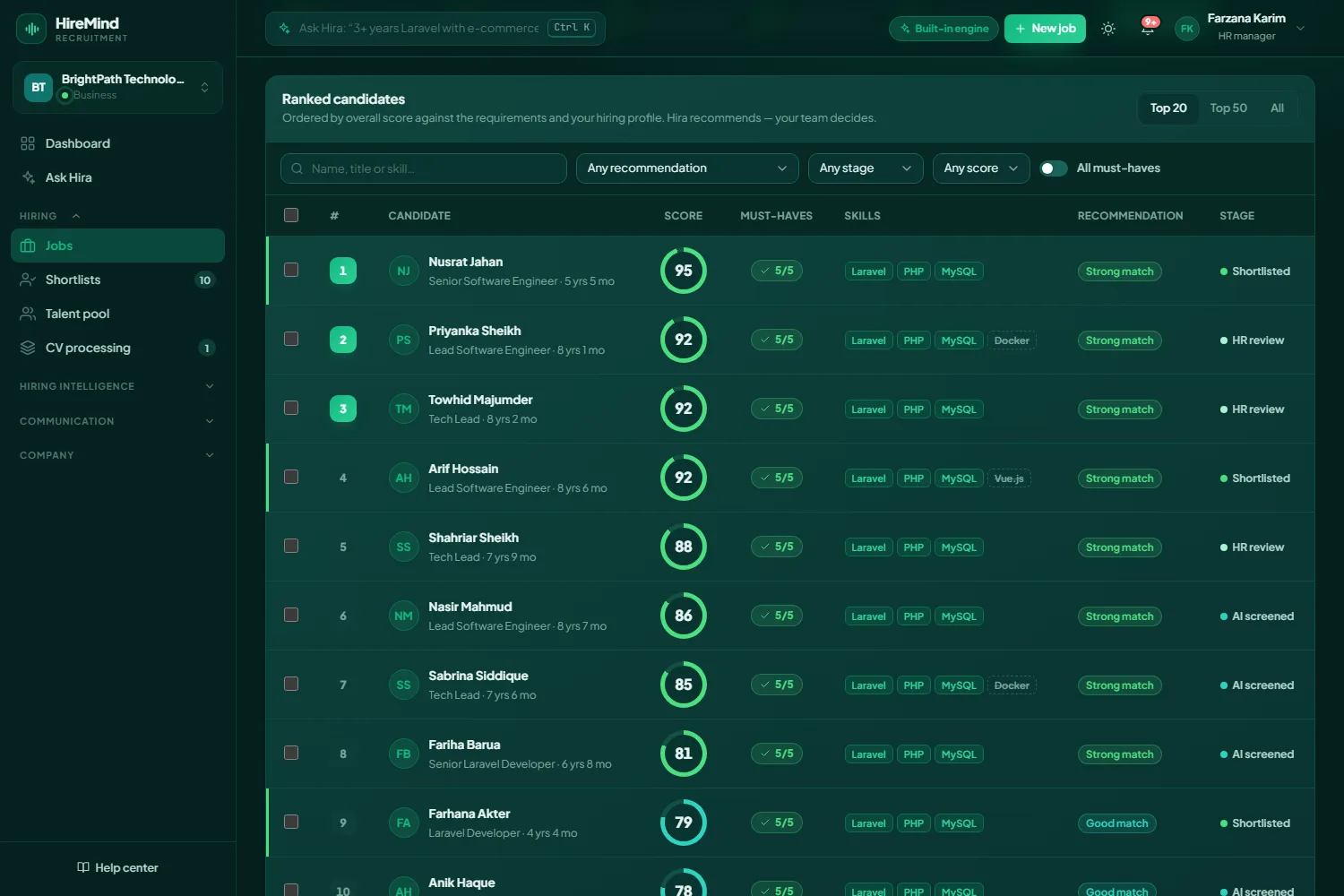Click the Talent pool people icon
Viewport: 1344px width, 896px height.
[x=28, y=314]
